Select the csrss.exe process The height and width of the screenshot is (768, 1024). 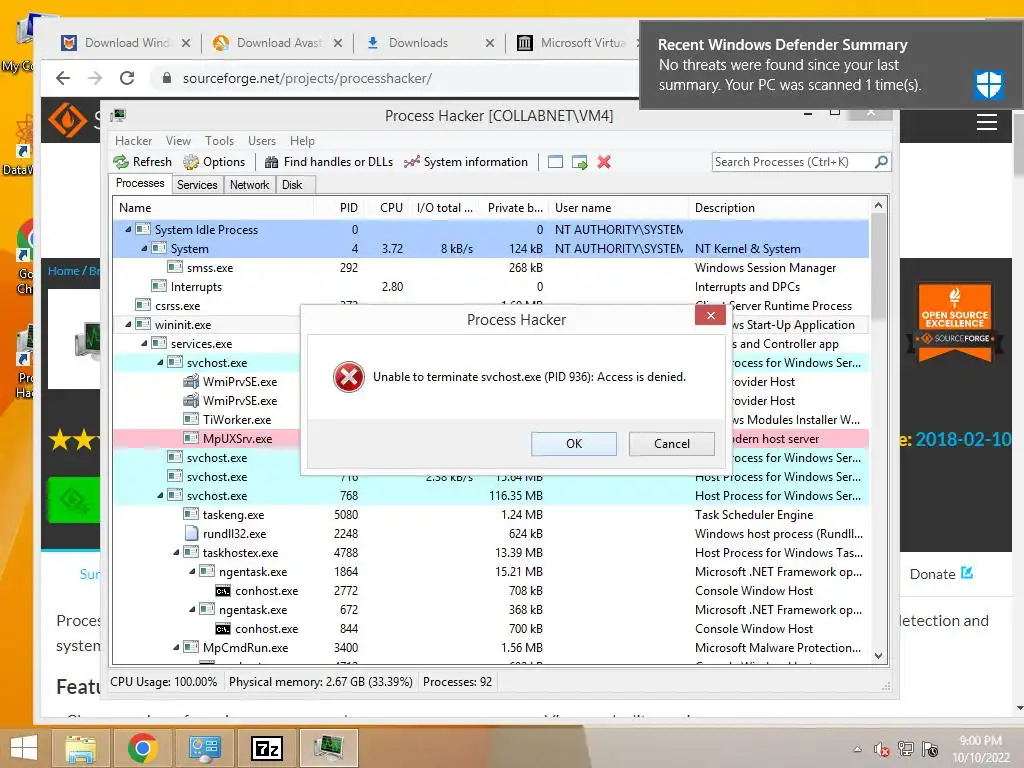pyautogui.click(x=177, y=306)
